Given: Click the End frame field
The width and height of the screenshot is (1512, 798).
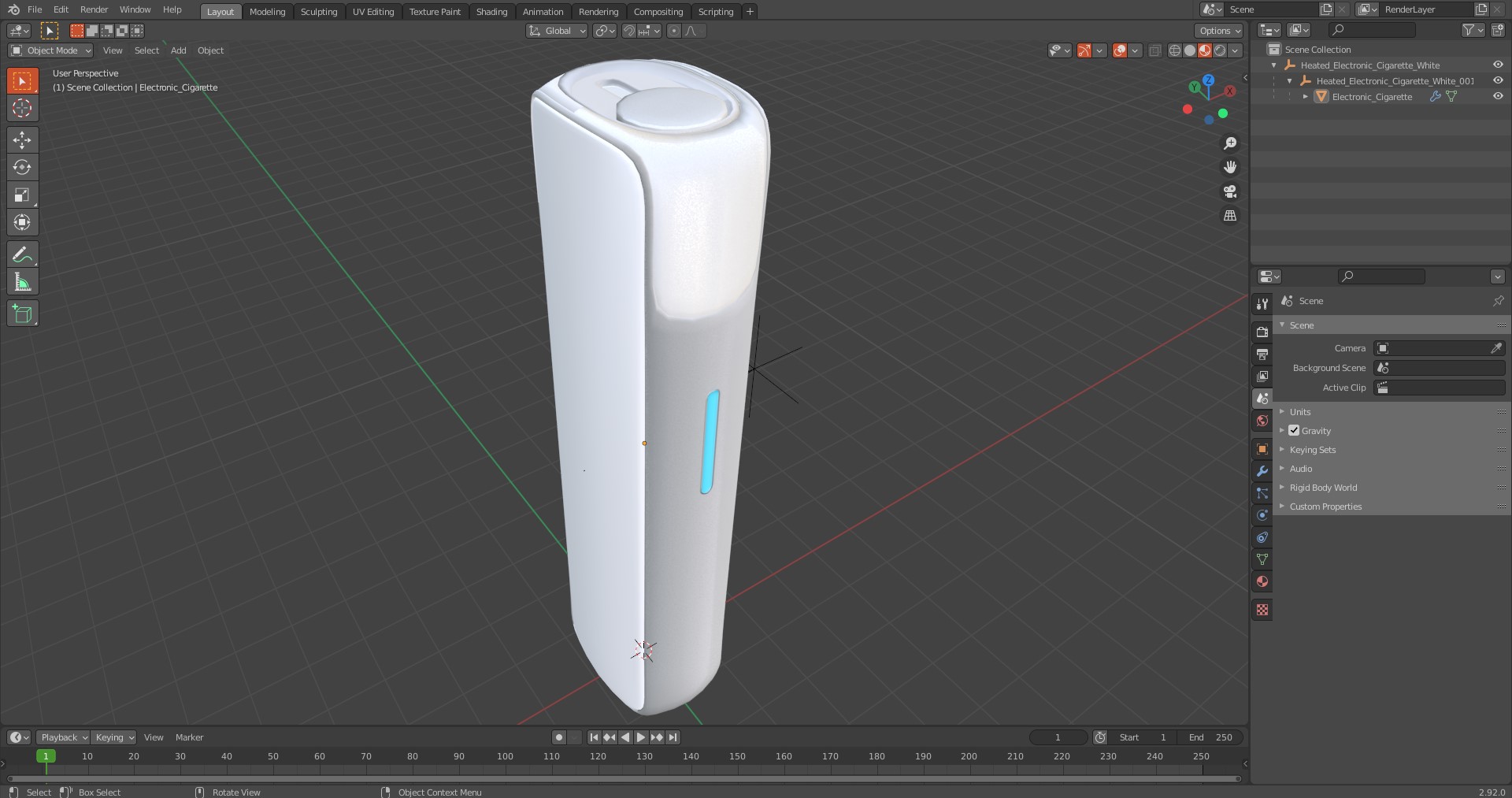Looking at the screenshot, I should click(x=1211, y=737).
